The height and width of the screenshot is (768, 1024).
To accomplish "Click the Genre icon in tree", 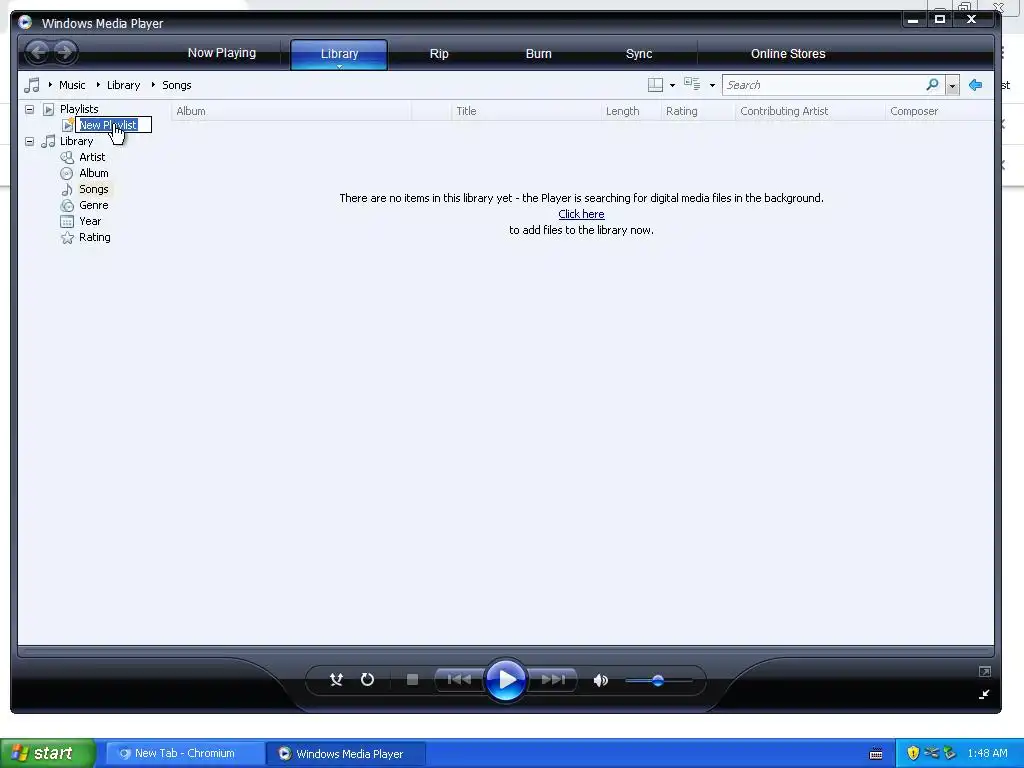I will (67, 205).
